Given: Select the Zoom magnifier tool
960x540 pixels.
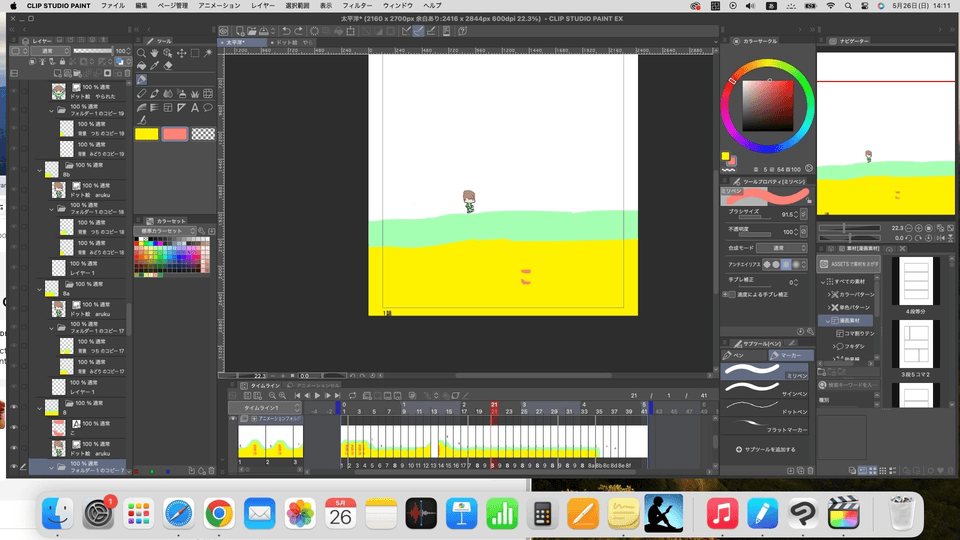Looking at the screenshot, I should [x=141, y=52].
